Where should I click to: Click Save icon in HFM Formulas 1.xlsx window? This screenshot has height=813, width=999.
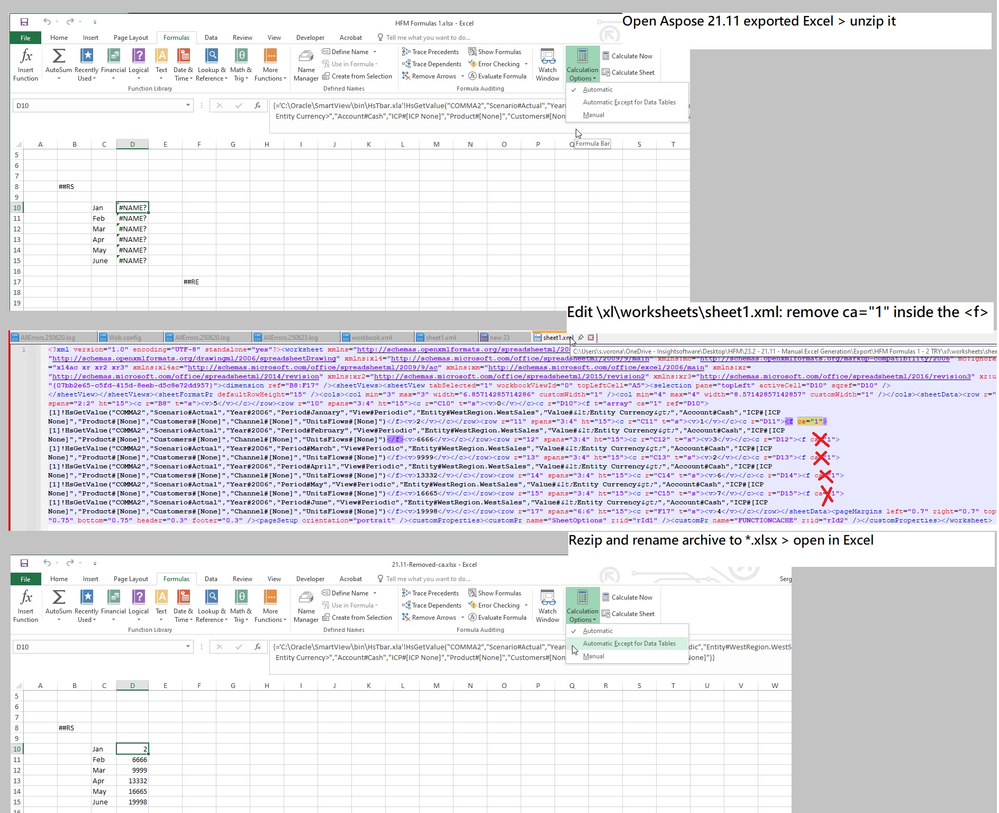tap(24, 22)
